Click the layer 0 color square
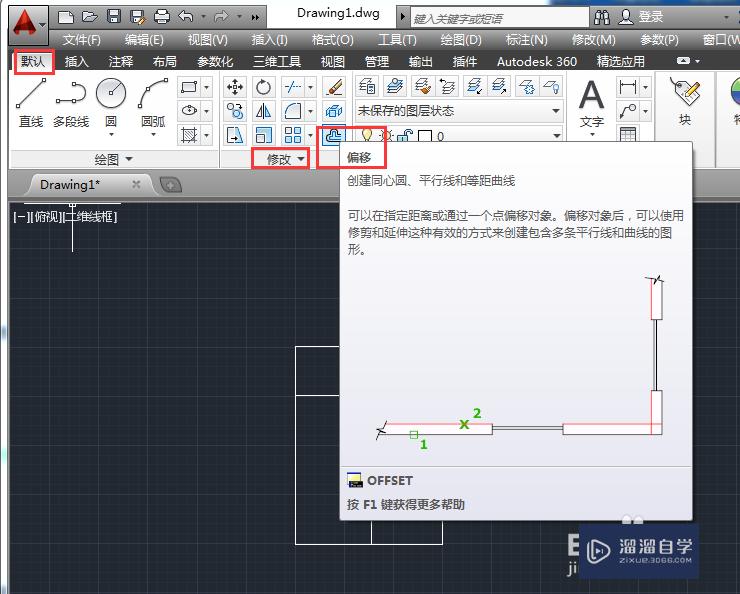The width and height of the screenshot is (740, 594). pyautogui.click(x=425, y=137)
